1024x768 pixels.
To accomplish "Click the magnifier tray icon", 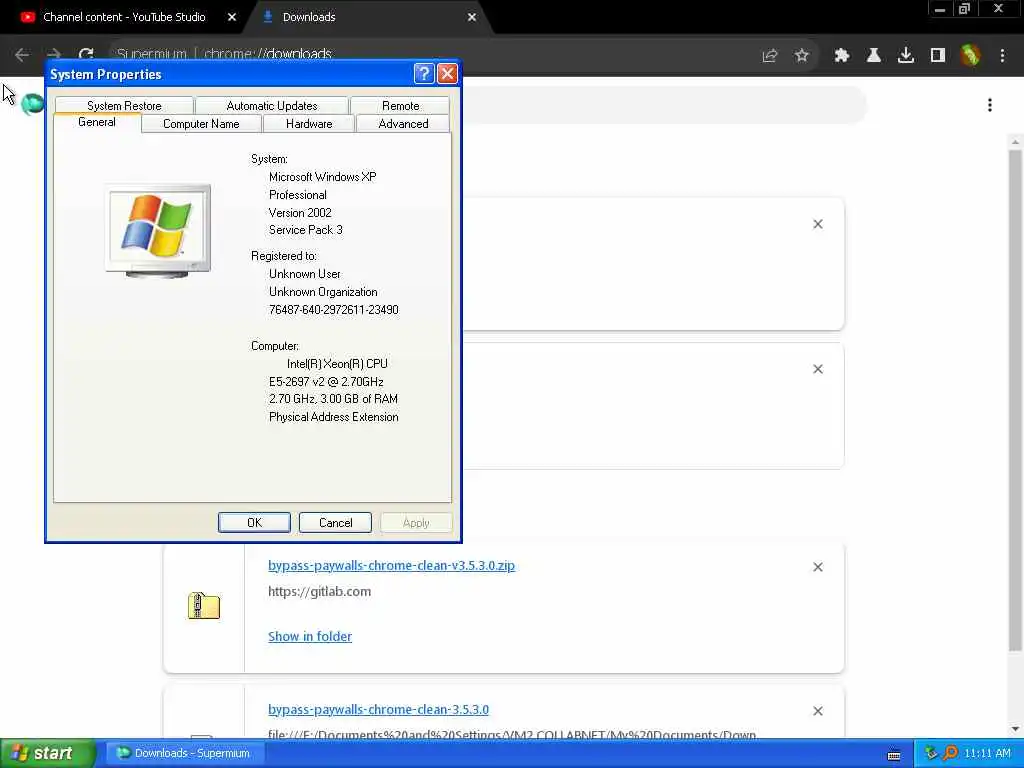I will pyautogui.click(x=950, y=753).
